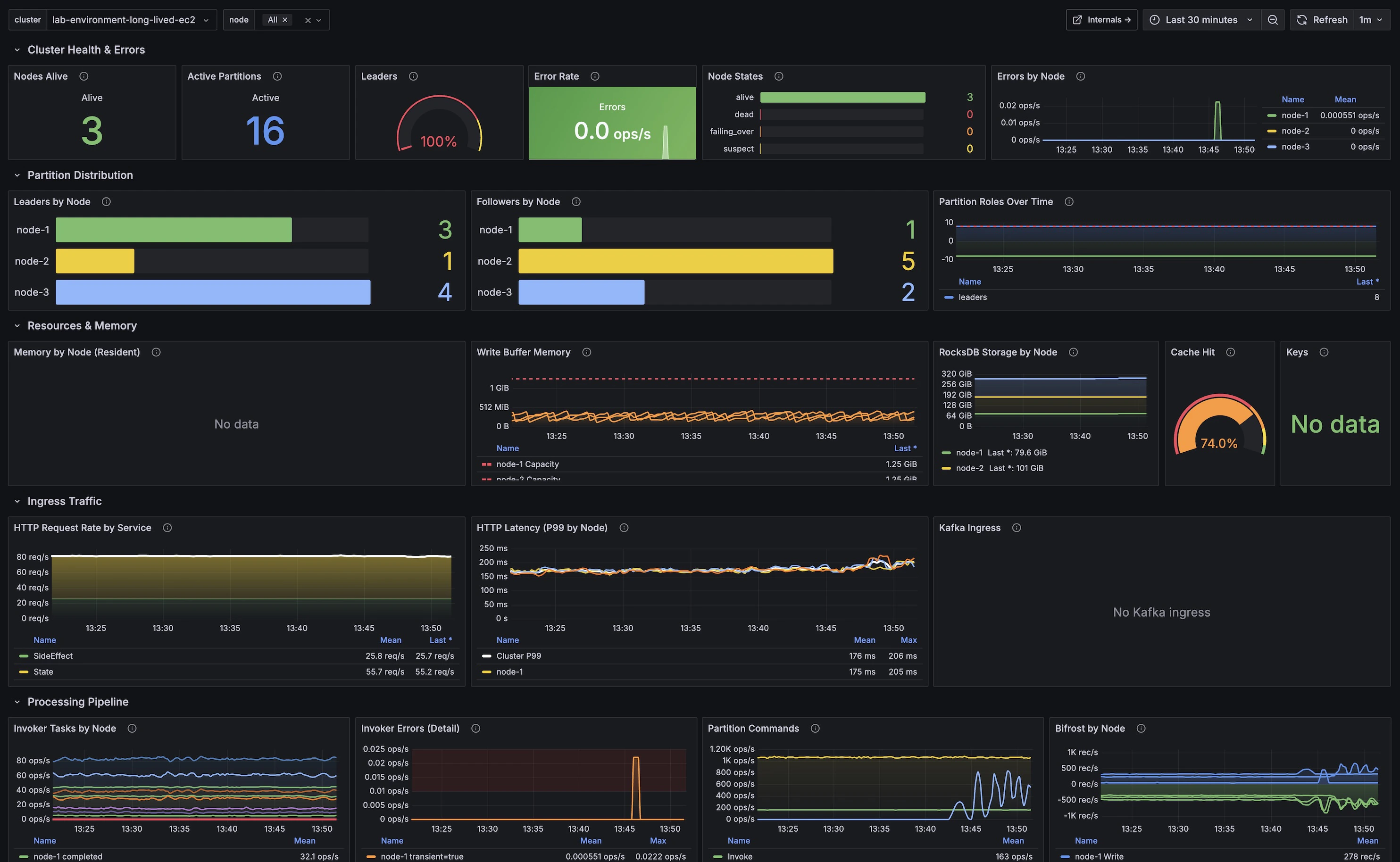Click info icon beside Nodes Alive

pos(84,76)
